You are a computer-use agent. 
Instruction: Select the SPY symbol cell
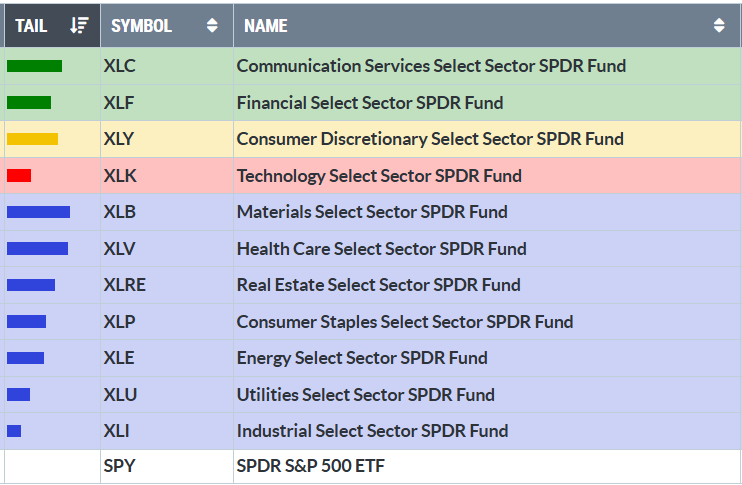click(119, 466)
